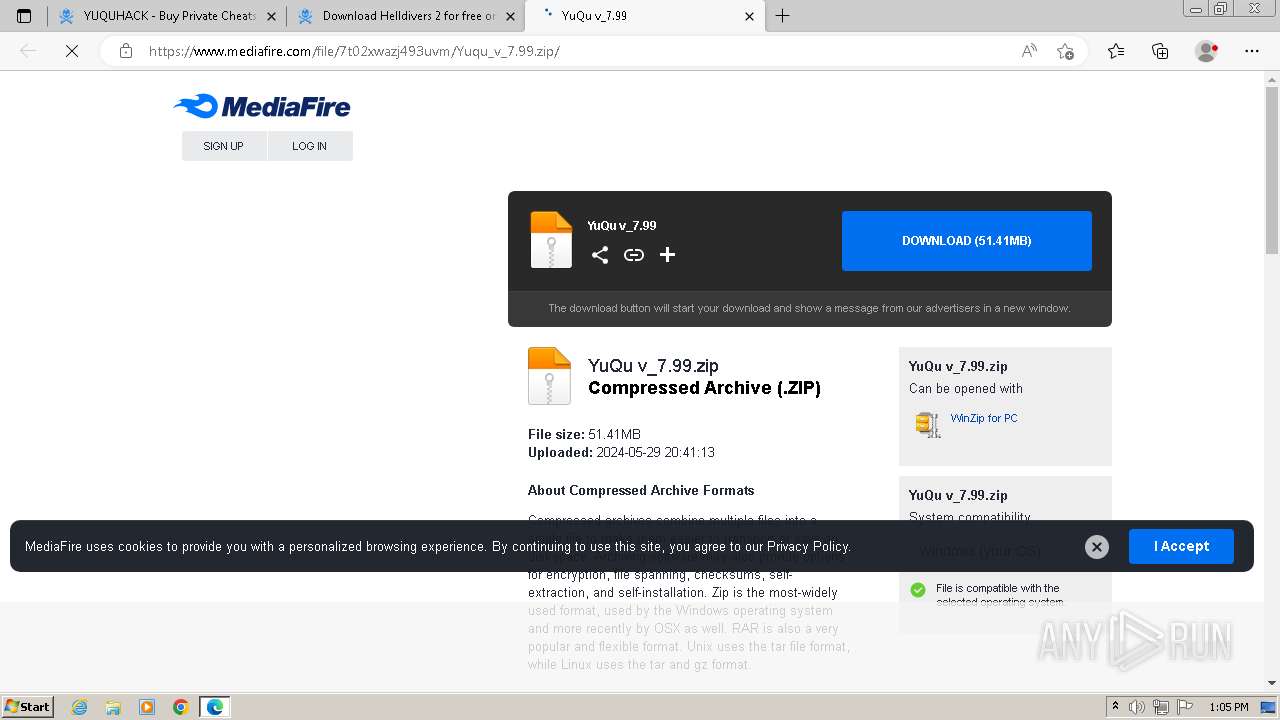This screenshot has width=1280, height=720.
Task: Go back with browser back arrow
Action: 28,51
